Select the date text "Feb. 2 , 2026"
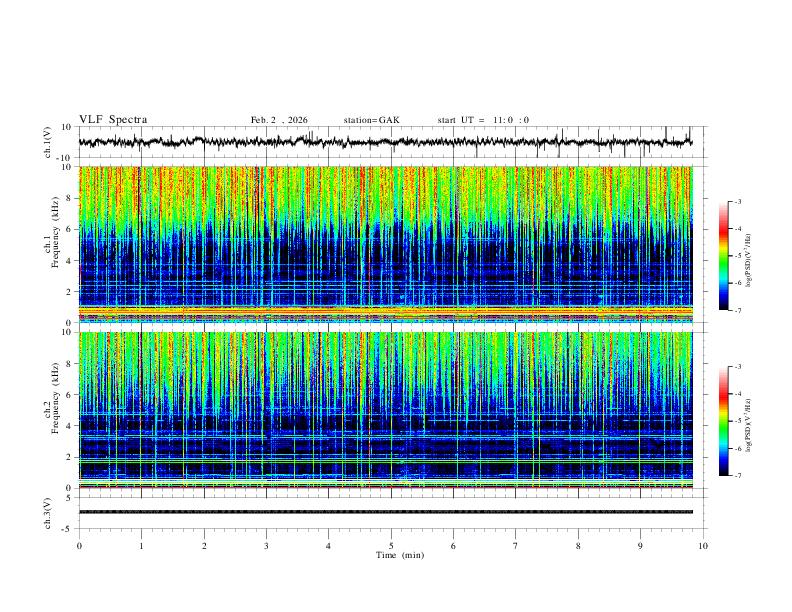This screenshot has height=612, width=792. (x=279, y=120)
